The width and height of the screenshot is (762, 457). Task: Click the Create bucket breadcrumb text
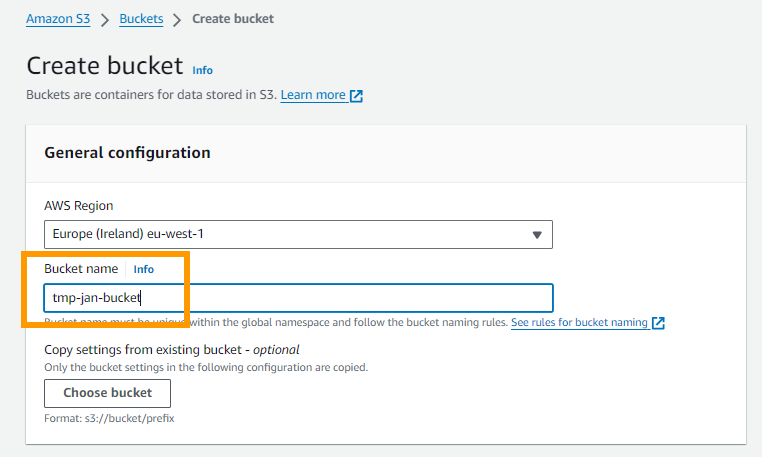pos(233,18)
